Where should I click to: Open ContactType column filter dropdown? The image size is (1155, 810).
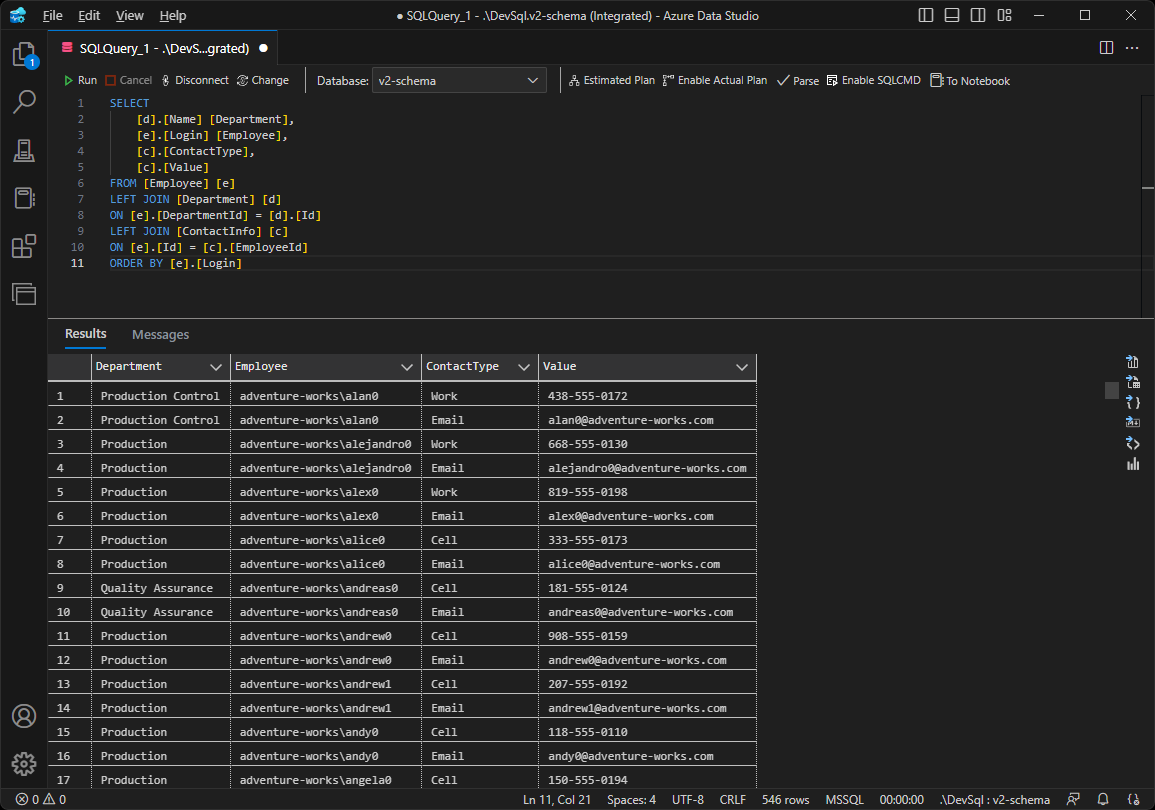(x=524, y=367)
